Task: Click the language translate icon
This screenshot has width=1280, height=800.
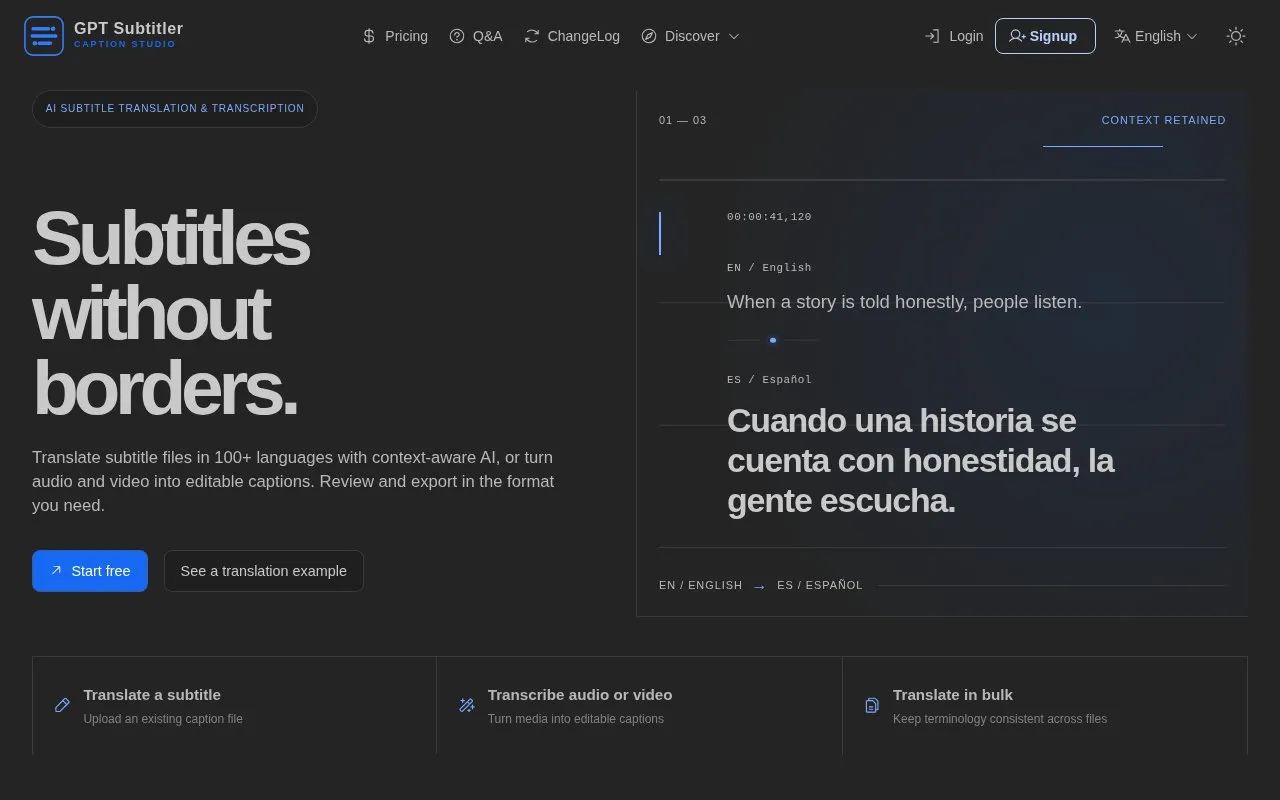Action: (1122, 36)
